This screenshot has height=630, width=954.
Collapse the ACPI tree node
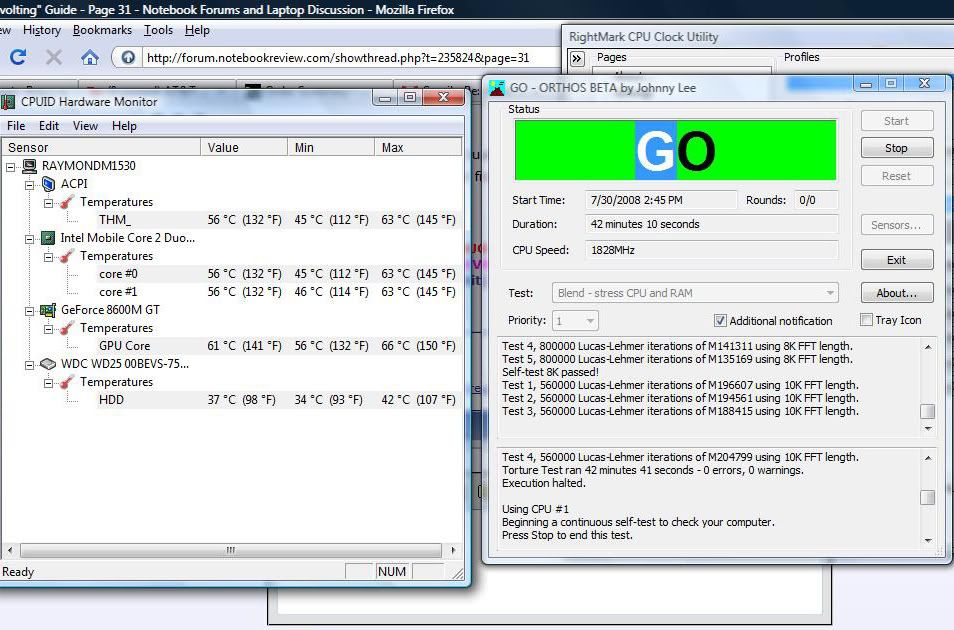tap(29, 184)
